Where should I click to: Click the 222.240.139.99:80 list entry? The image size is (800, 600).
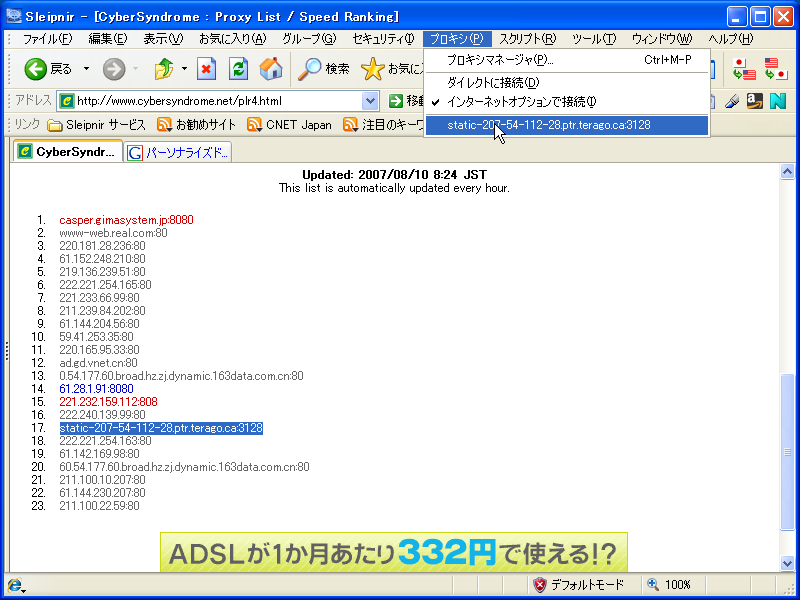102,415
